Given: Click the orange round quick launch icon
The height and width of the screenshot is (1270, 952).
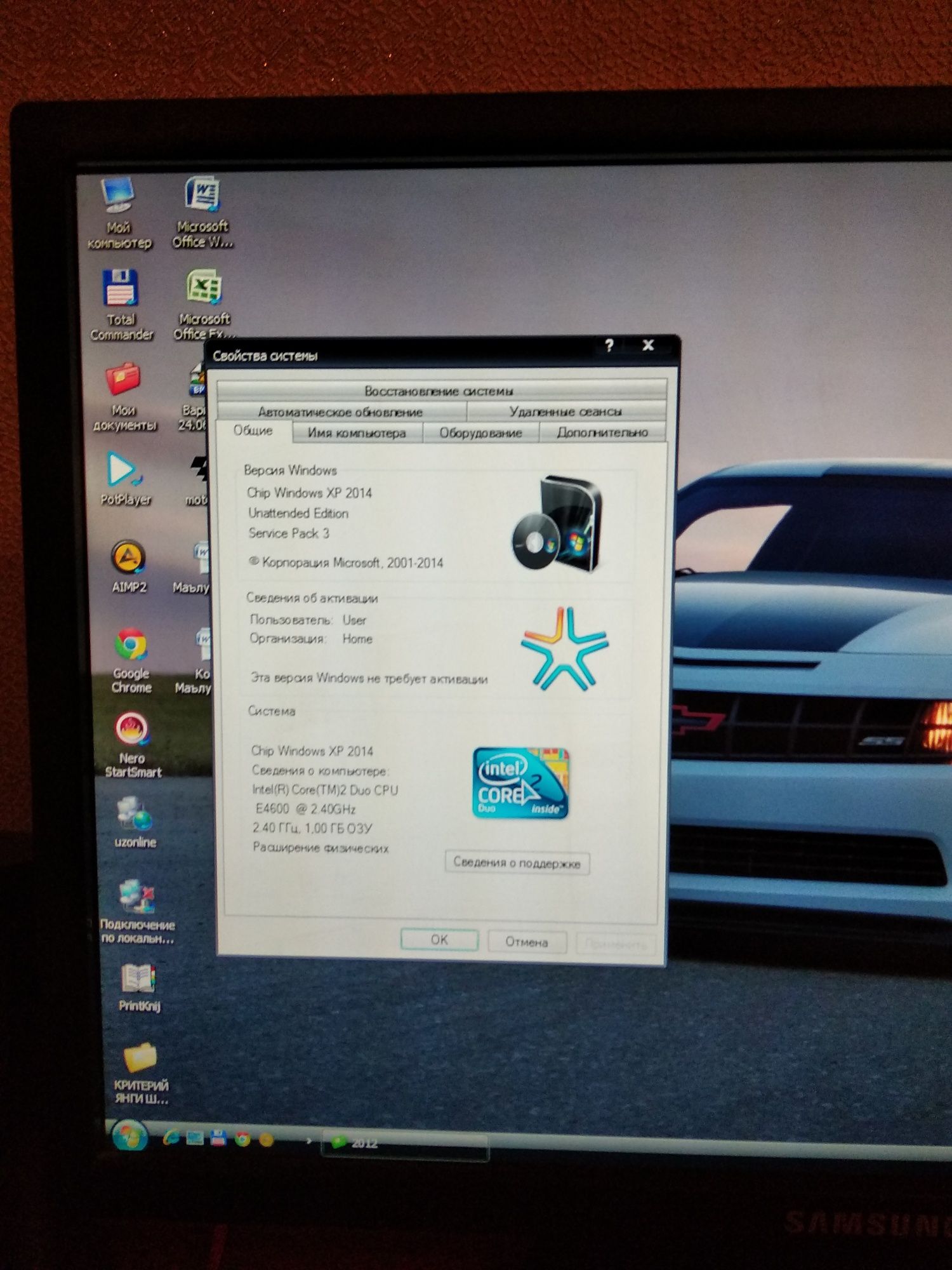Looking at the screenshot, I should pos(266,1140).
